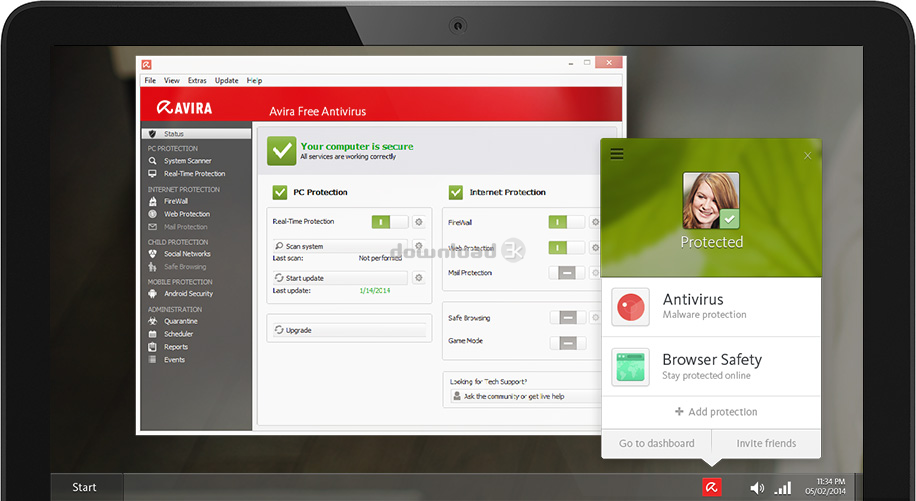
Task: Open the Extras menu
Action: click(197, 80)
